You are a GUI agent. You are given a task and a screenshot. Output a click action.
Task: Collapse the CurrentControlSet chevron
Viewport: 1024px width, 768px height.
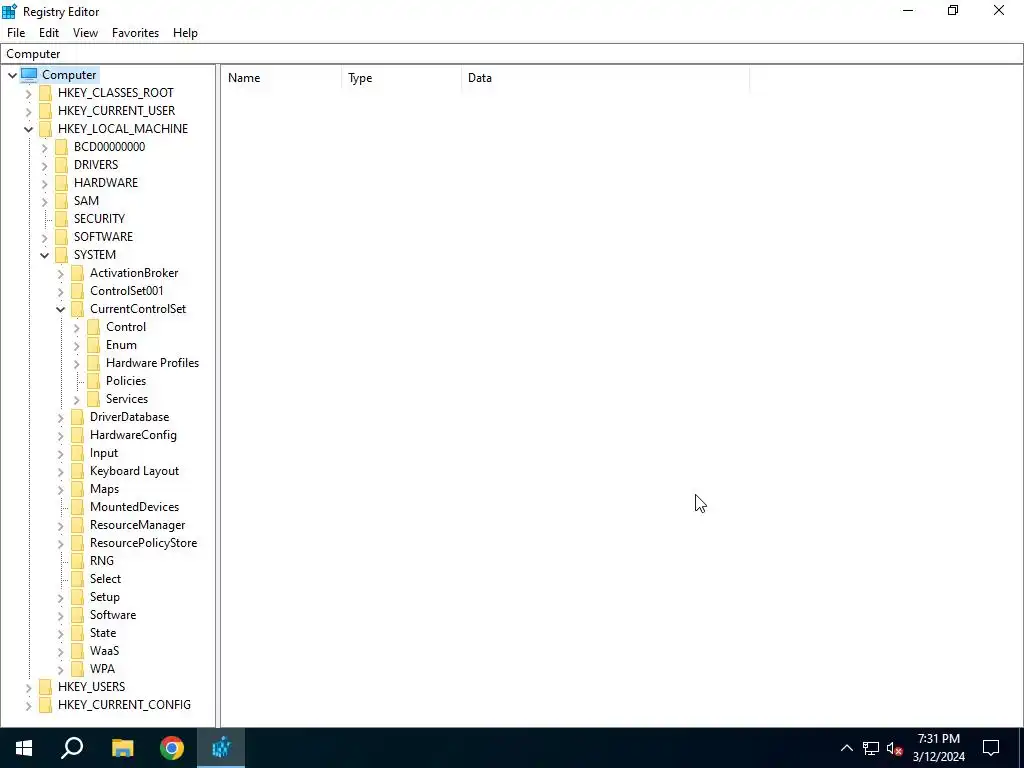pyautogui.click(x=60, y=310)
